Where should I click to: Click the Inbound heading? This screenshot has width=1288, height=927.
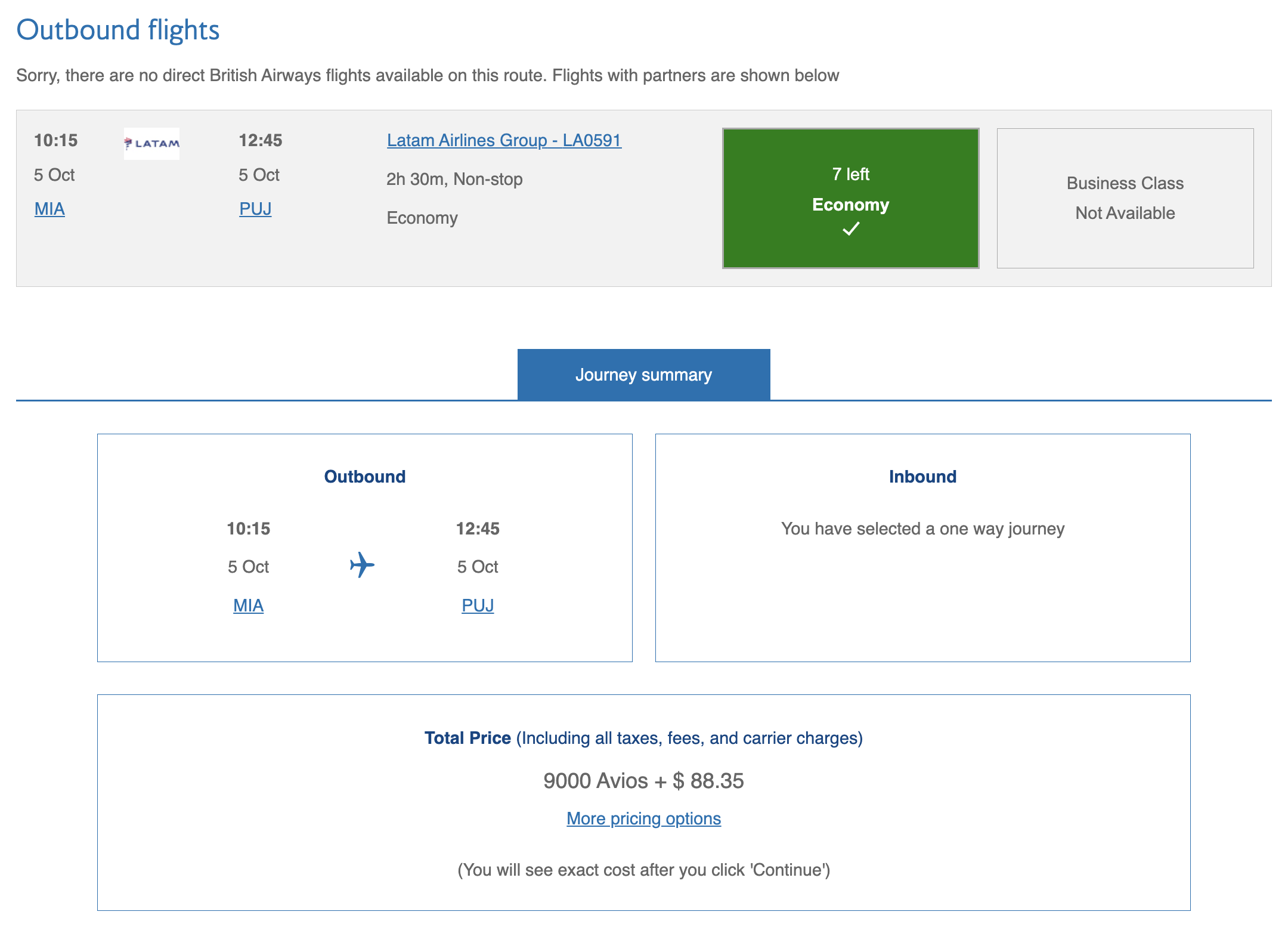point(923,477)
